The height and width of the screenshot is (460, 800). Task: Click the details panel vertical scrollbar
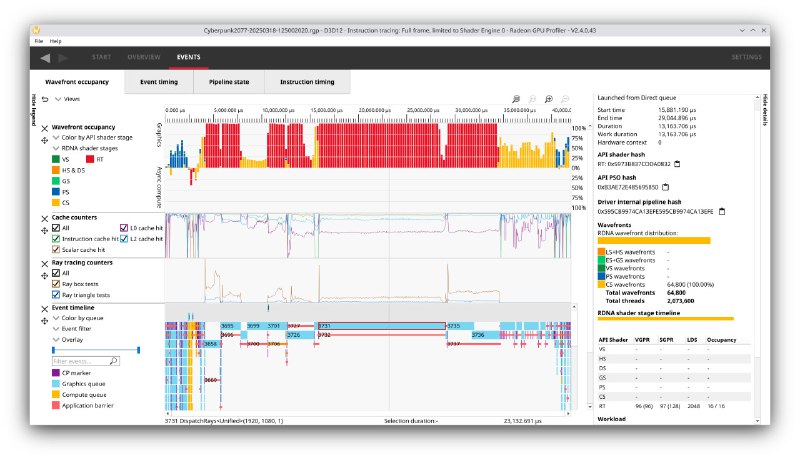pos(758,258)
